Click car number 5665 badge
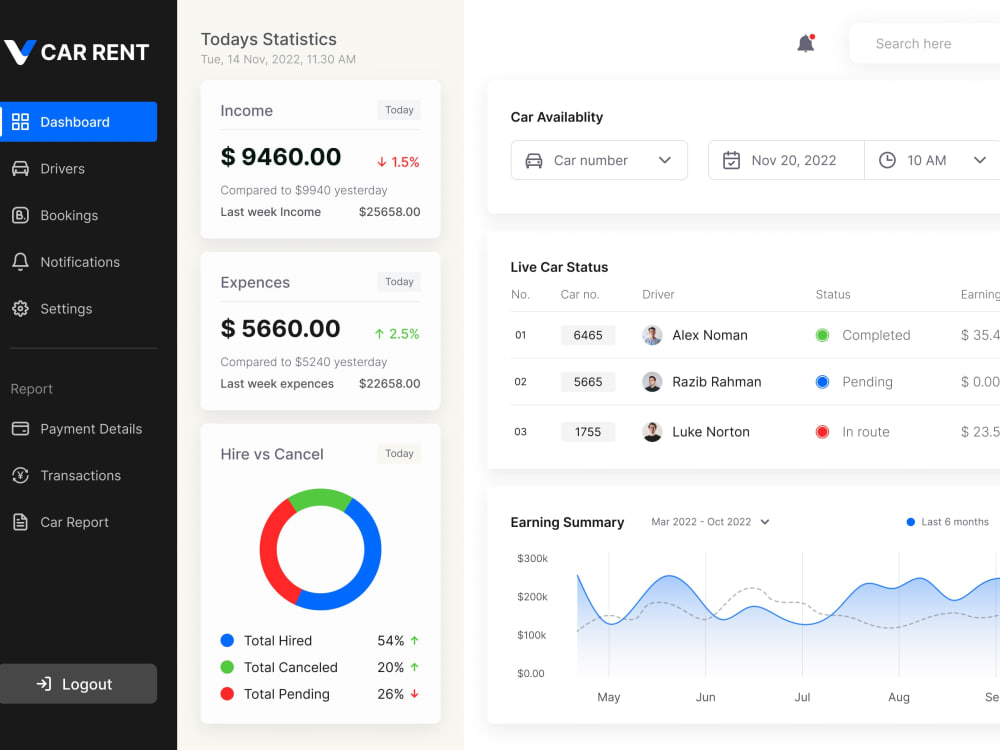The image size is (1000, 750). pos(588,382)
